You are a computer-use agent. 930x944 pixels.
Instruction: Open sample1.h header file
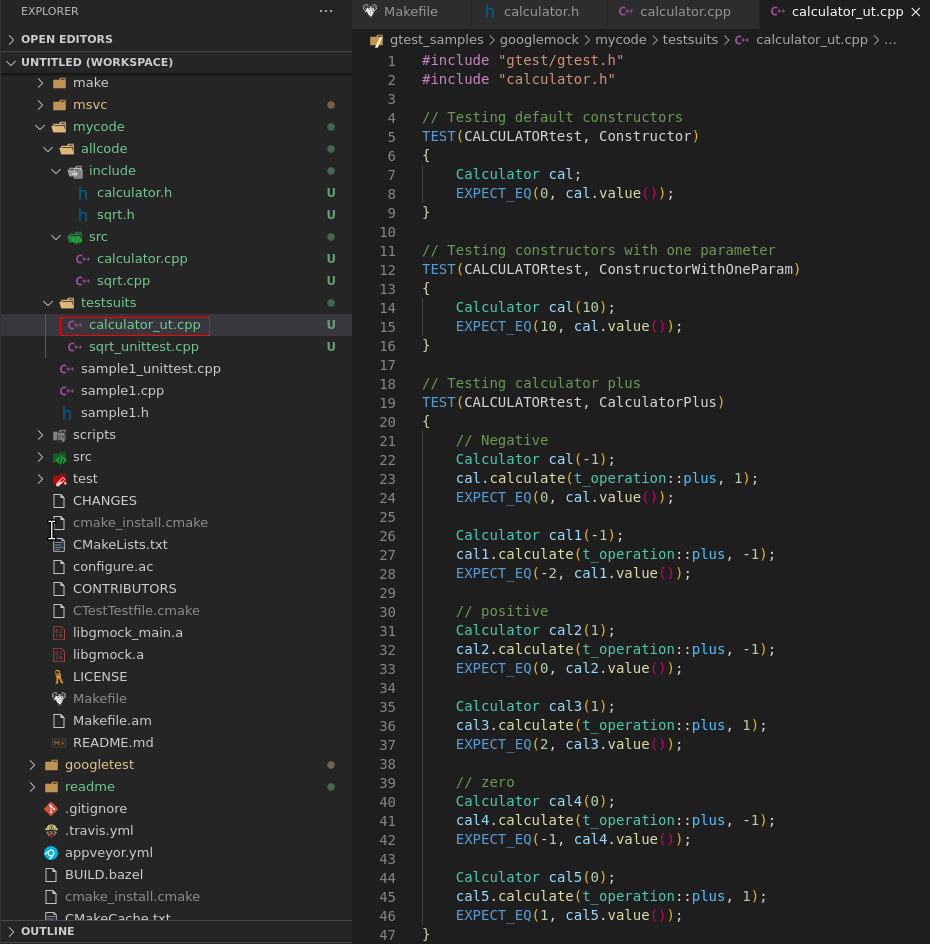point(114,413)
